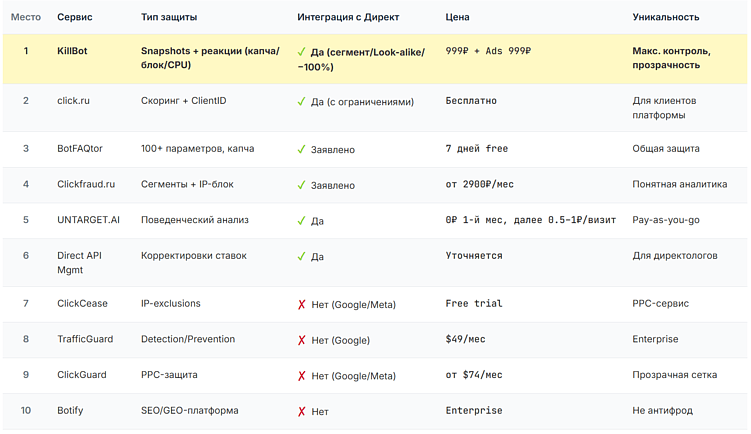751x434 pixels.
Task: Select the ClickGuard service name
Action: point(82,375)
